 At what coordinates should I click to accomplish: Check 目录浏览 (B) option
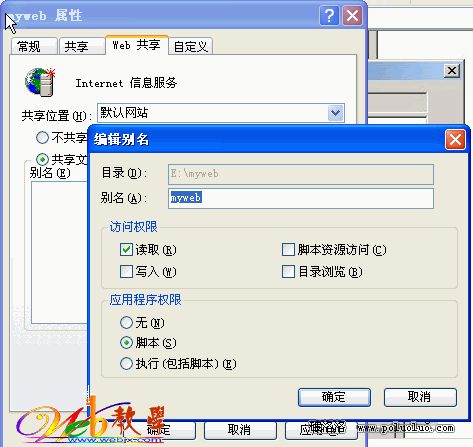coord(288,271)
